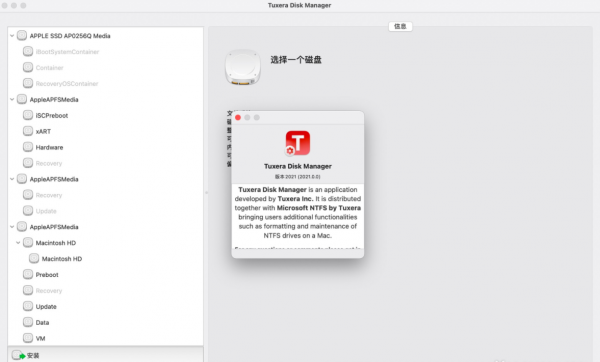
Task: Select the nested Macintosh HD volume
Action: pos(62,259)
